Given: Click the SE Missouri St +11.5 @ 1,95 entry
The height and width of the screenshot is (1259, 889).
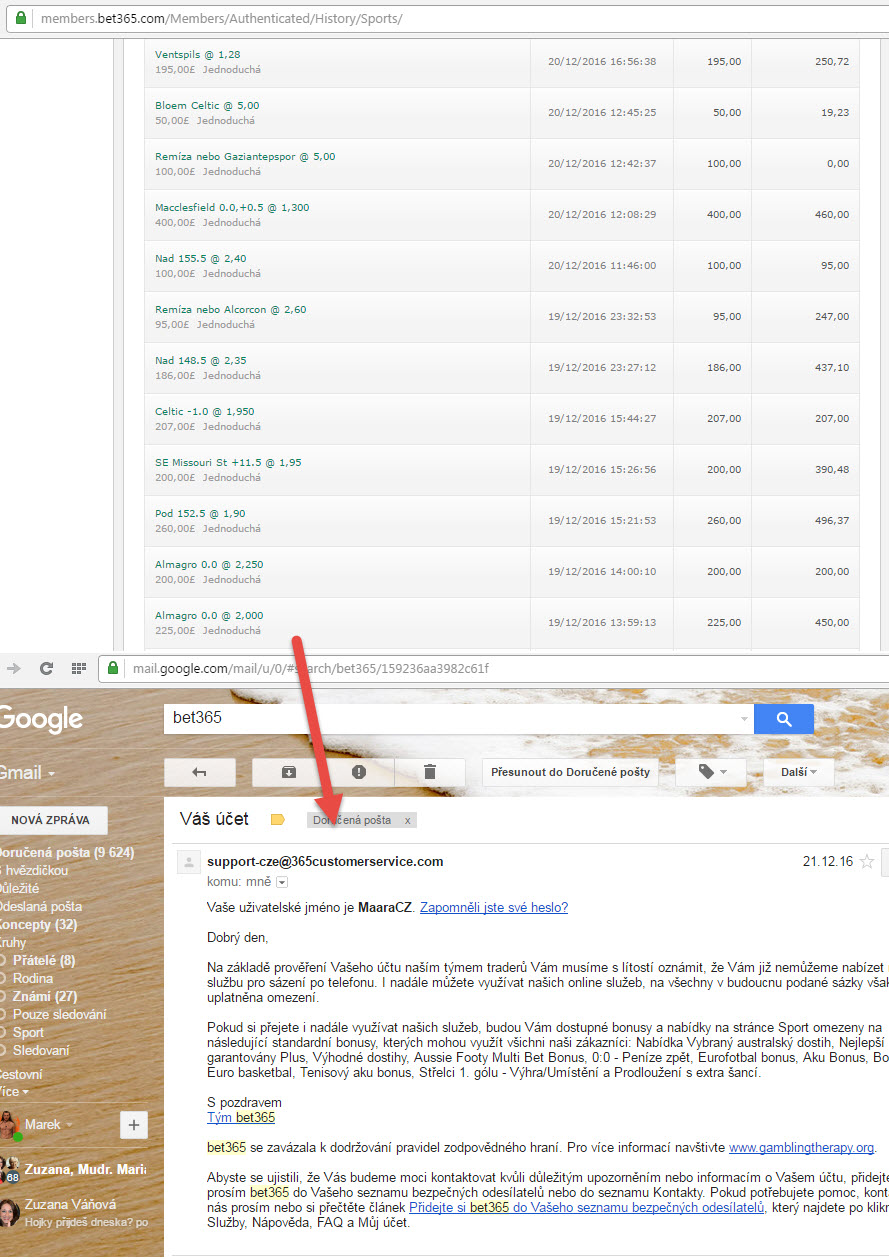Looking at the screenshot, I should (x=228, y=462).
